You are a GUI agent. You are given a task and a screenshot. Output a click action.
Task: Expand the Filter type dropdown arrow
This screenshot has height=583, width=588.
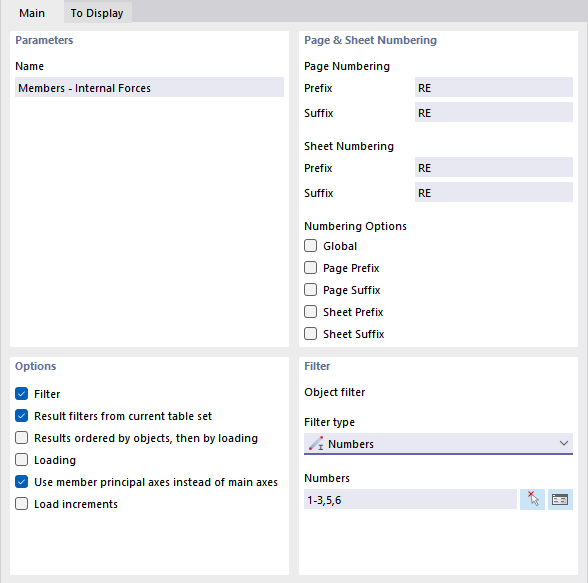[x=564, y=444]
